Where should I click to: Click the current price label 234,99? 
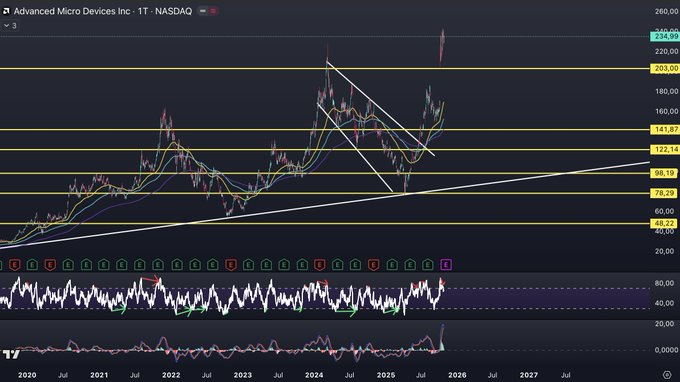(665, 36)
